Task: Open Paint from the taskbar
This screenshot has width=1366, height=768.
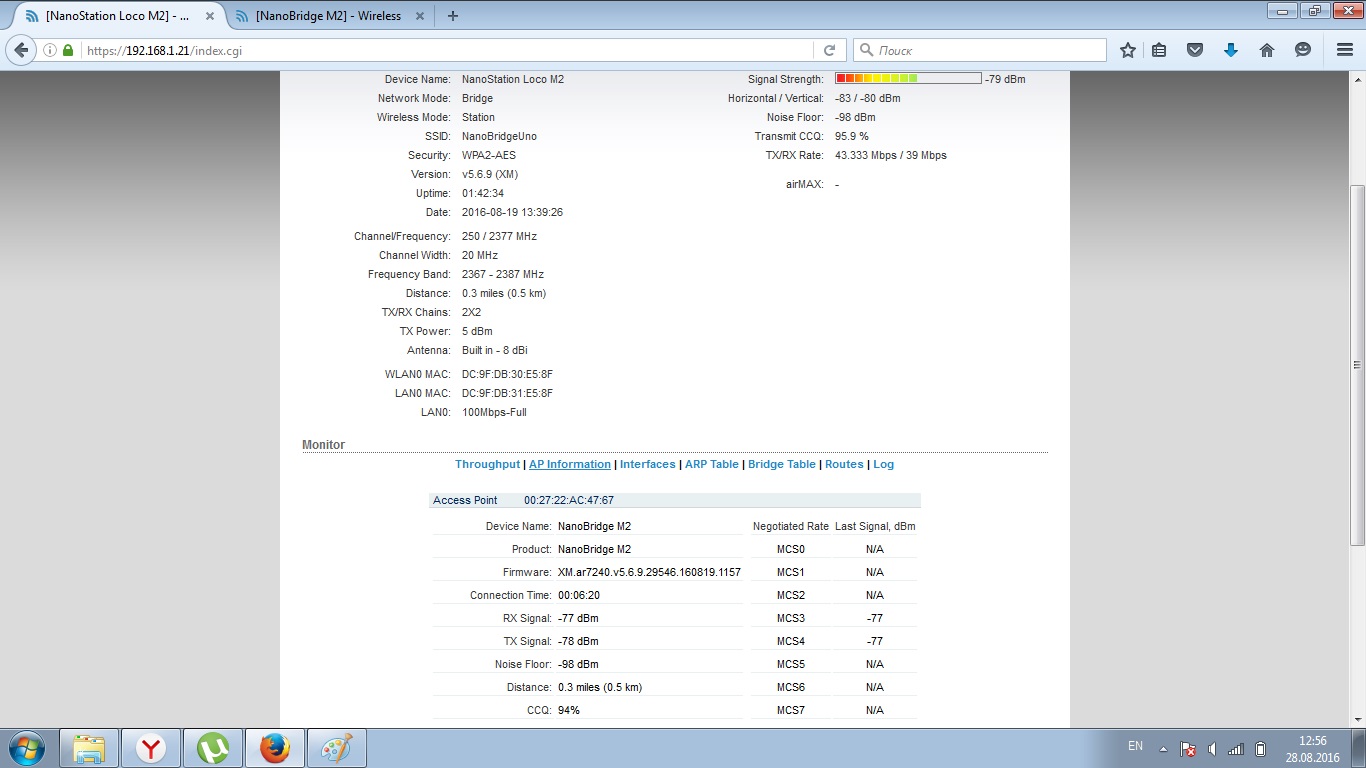Action: [x=337, y=748]
